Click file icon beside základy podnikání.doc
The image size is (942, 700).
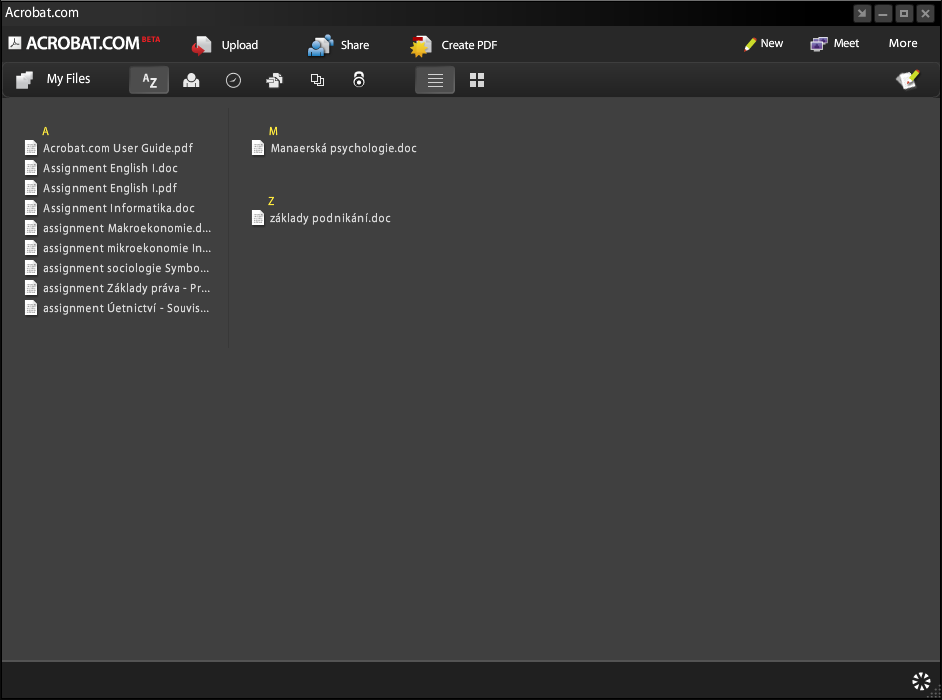(258, 218)
